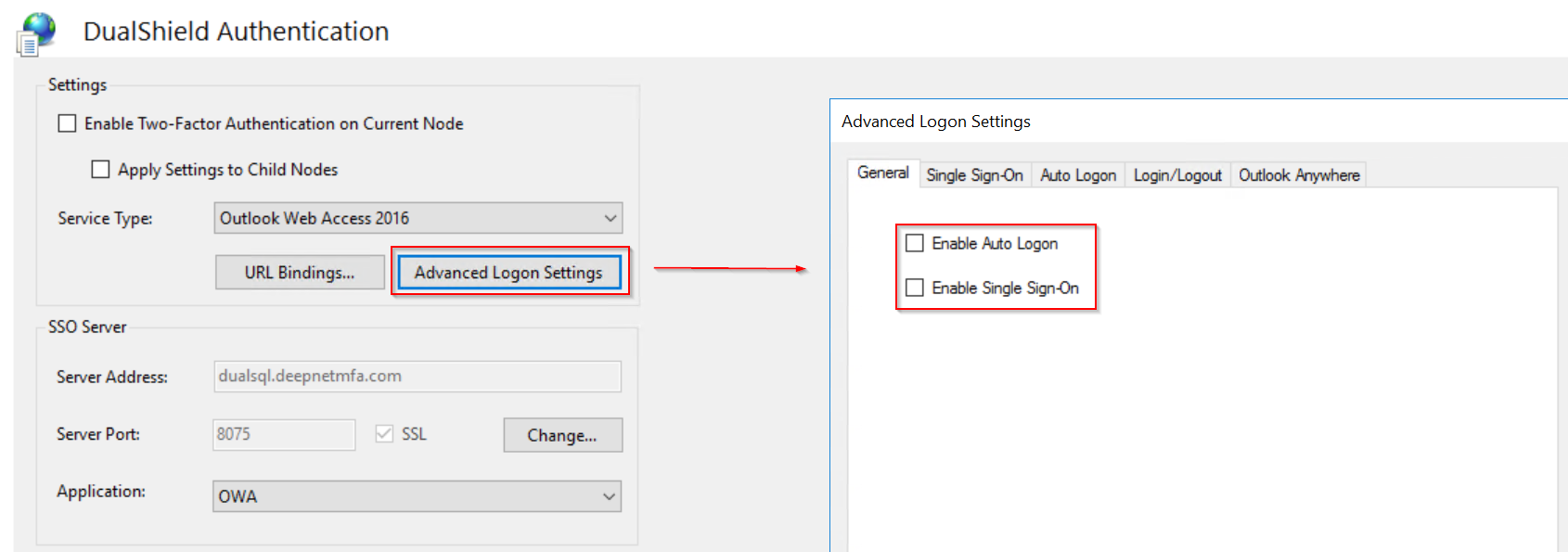Tick the Enable Auto Logon checkbox
Screen dimensions: 1568x552
point(915,243)
